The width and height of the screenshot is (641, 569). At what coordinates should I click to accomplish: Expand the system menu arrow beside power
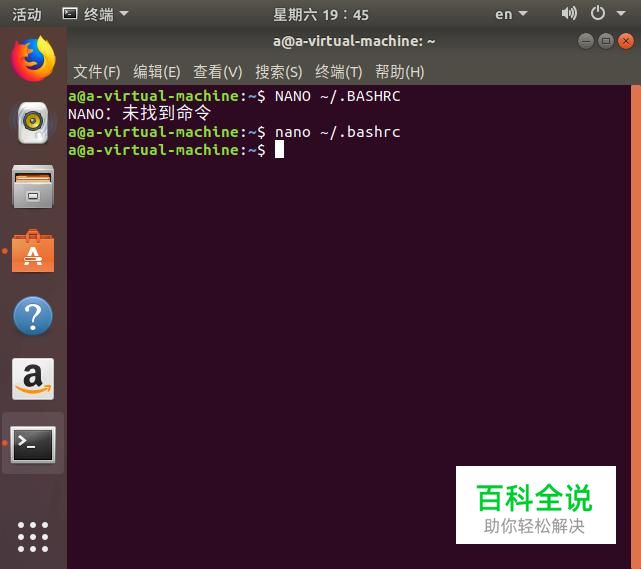pos(621,14)
